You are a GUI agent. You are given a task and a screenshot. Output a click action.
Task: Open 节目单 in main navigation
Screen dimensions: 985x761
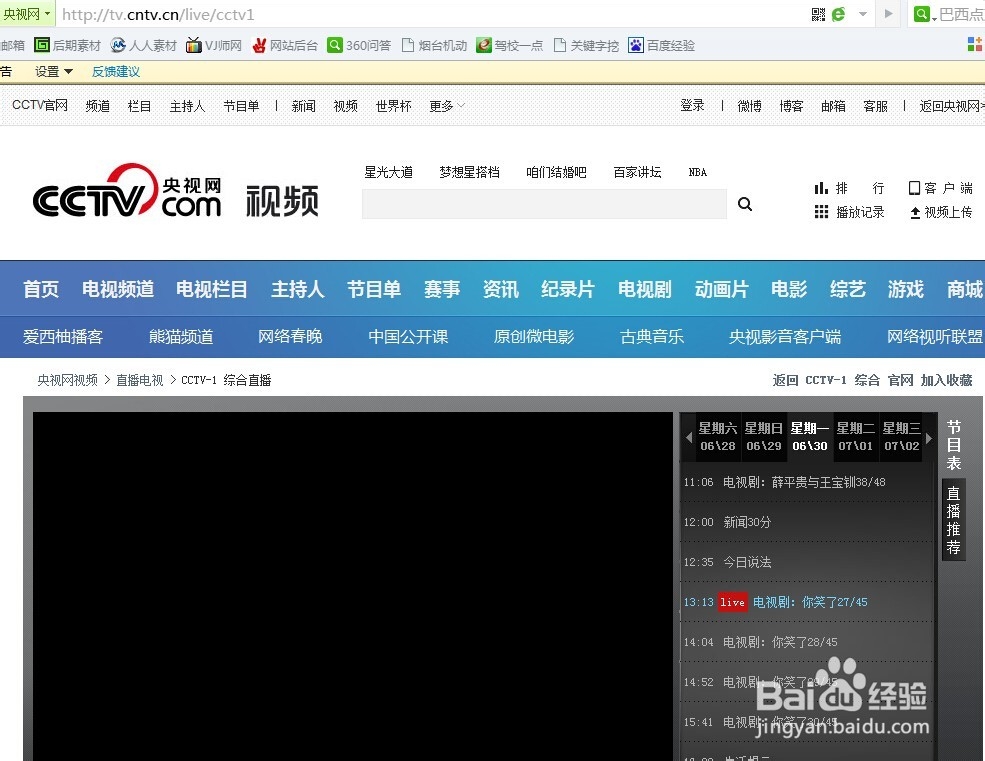pos(374,289)
